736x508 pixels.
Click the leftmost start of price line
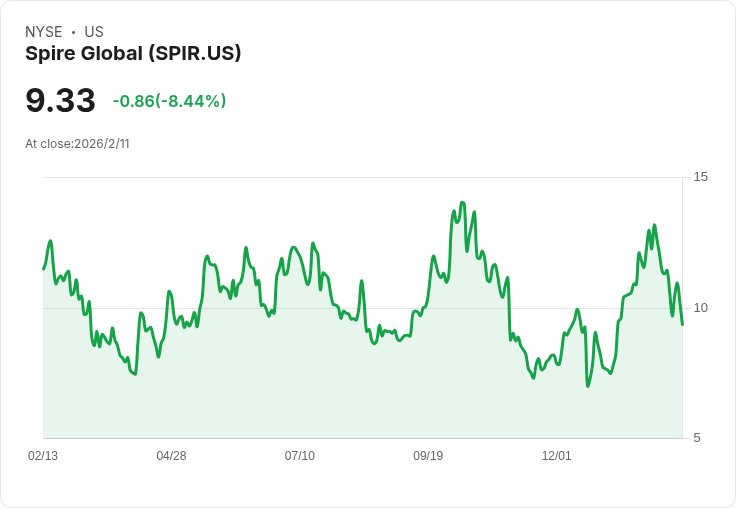[43, 269]
